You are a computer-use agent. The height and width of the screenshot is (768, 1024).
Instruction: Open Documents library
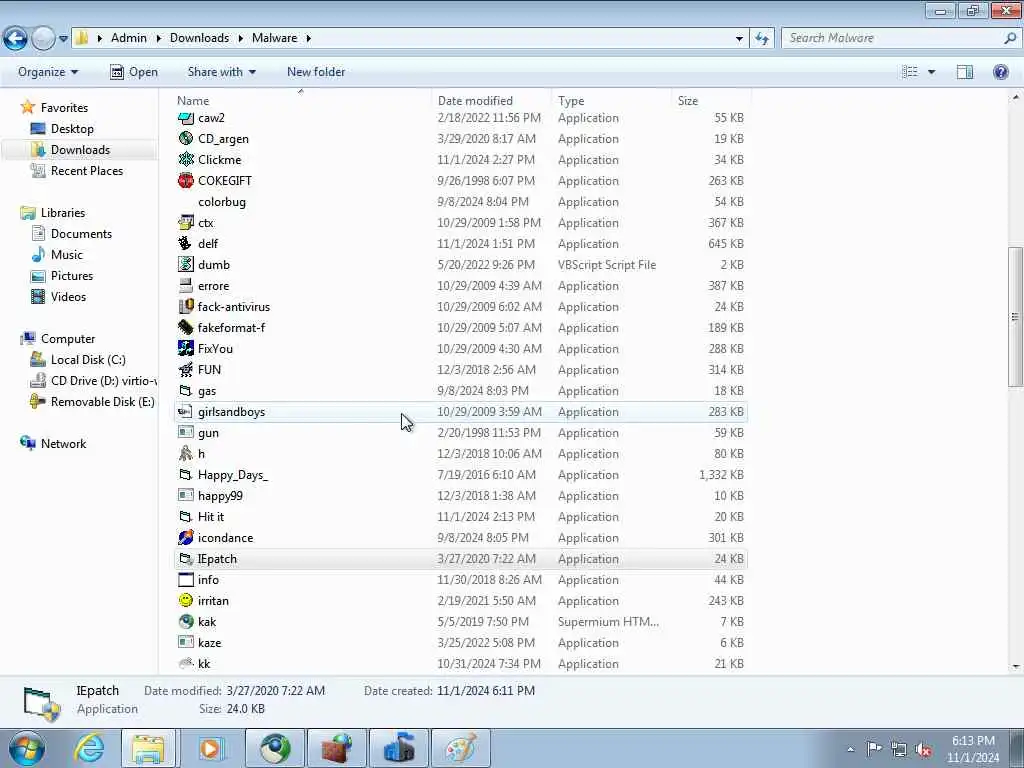(x=81, y=234)
